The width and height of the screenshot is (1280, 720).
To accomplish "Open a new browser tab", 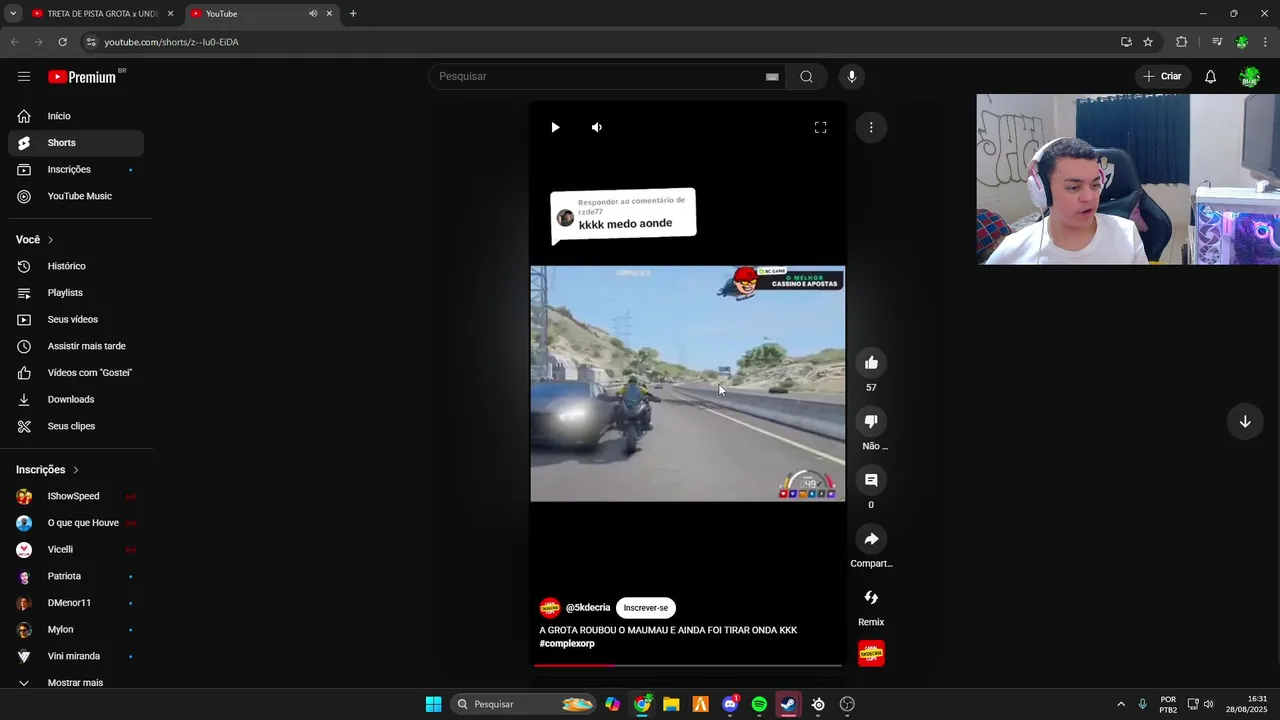I will point(353,14).
